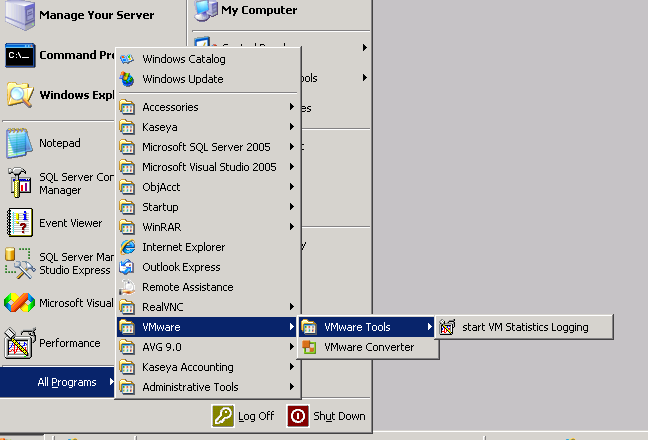Click the "Administrative Tools" text
Screen dimensions: 648x440
(x=191, y=387)
